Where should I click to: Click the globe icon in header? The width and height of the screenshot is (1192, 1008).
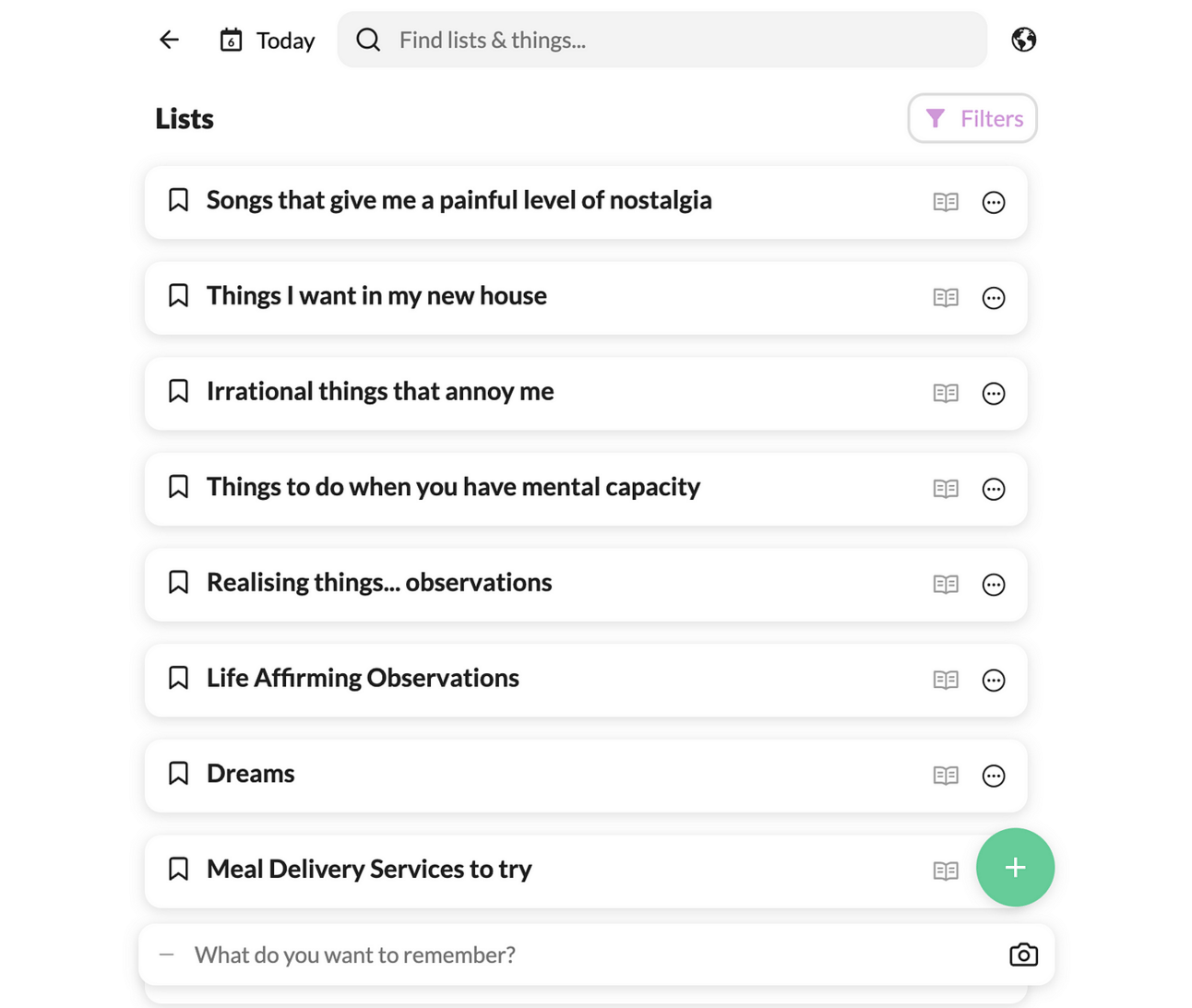pos(1023,40)
